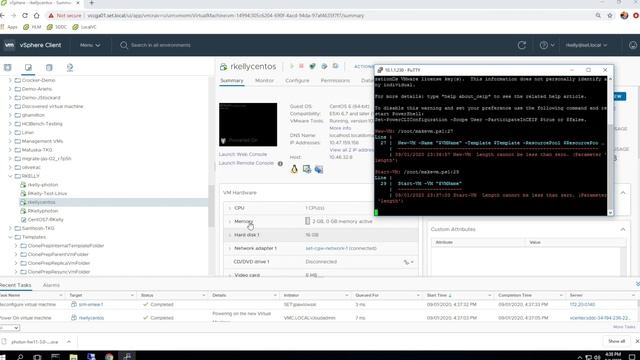The image size is (640, 360).
Task: Expand the CPU hardware row
Action: click(x=229, y=208)
